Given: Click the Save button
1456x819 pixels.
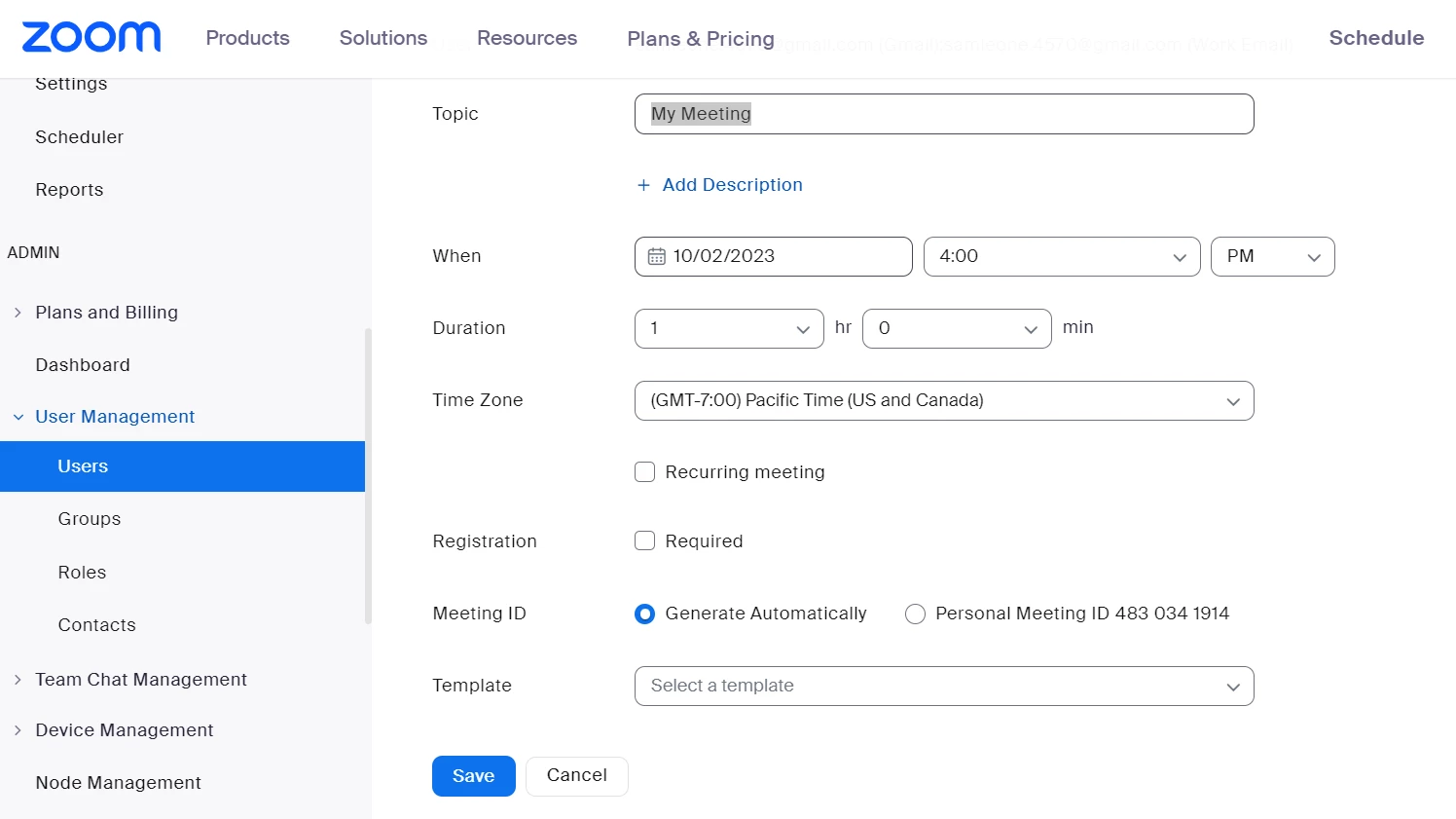Looking at the screenshot, I should coord(473,776).
